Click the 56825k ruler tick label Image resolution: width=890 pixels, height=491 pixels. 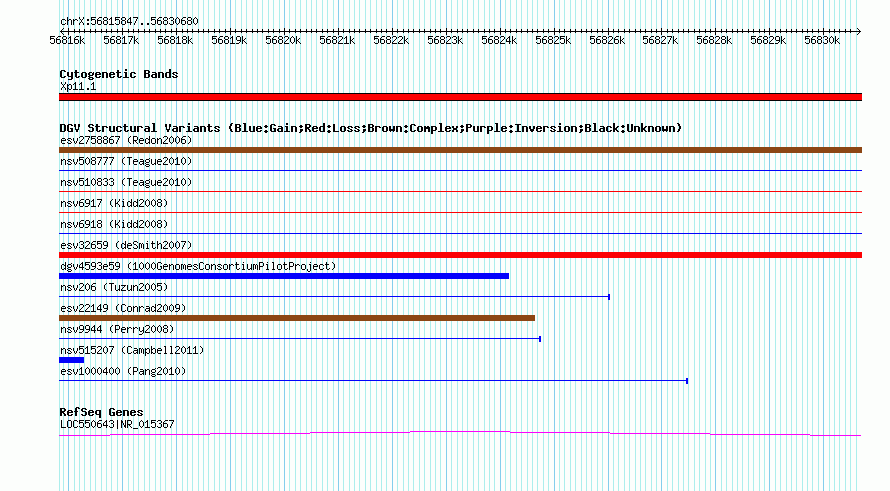[x=553, y=40]
